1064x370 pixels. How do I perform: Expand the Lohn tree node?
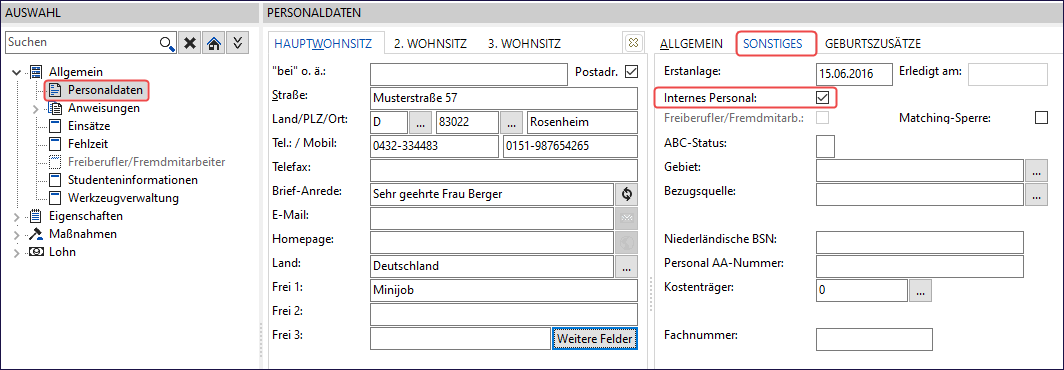[x=17, y=253]
